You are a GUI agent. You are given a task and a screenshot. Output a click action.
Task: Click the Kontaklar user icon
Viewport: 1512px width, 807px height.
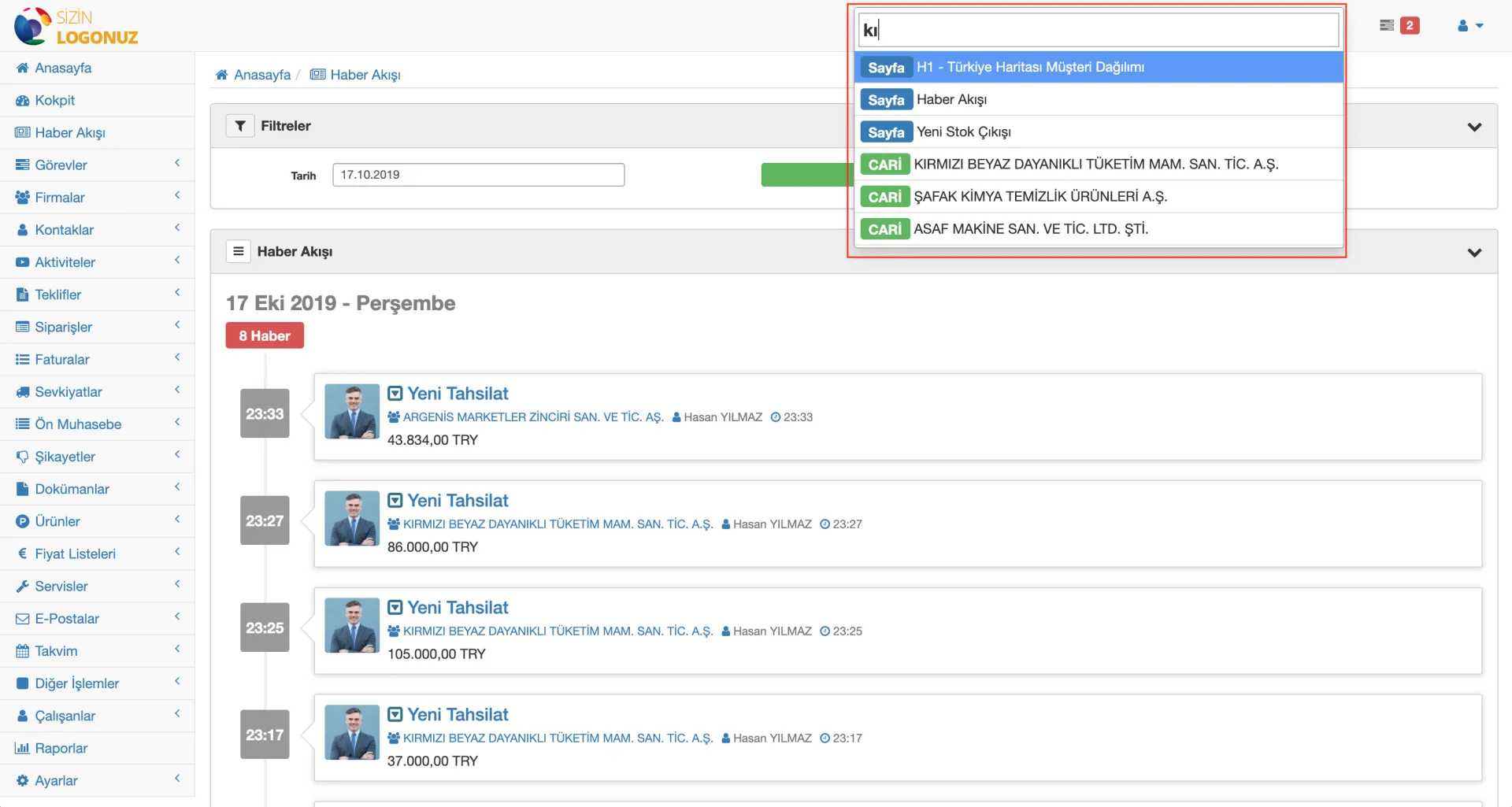point(22,230)
